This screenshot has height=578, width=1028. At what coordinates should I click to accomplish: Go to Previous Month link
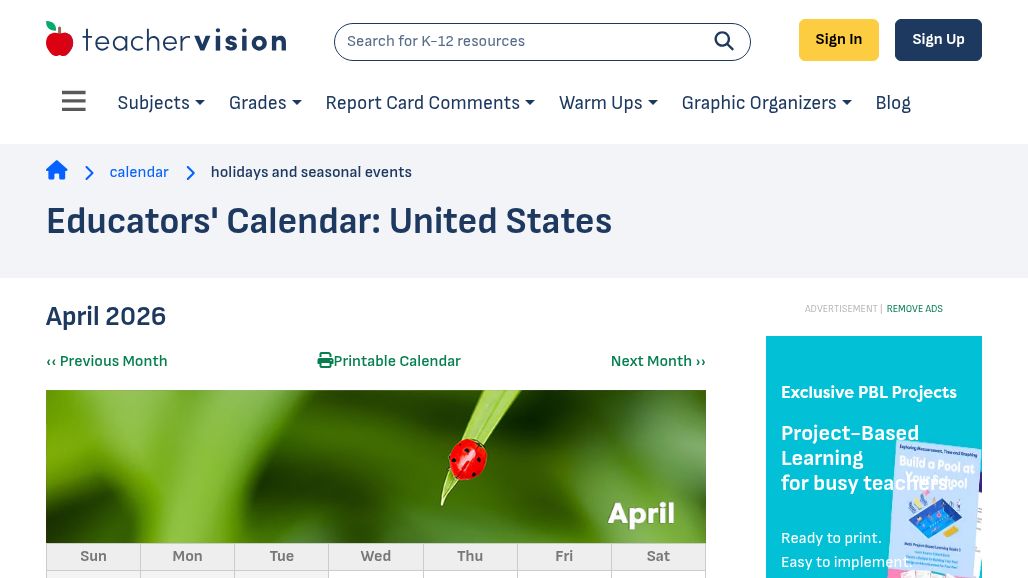[107, 361]
